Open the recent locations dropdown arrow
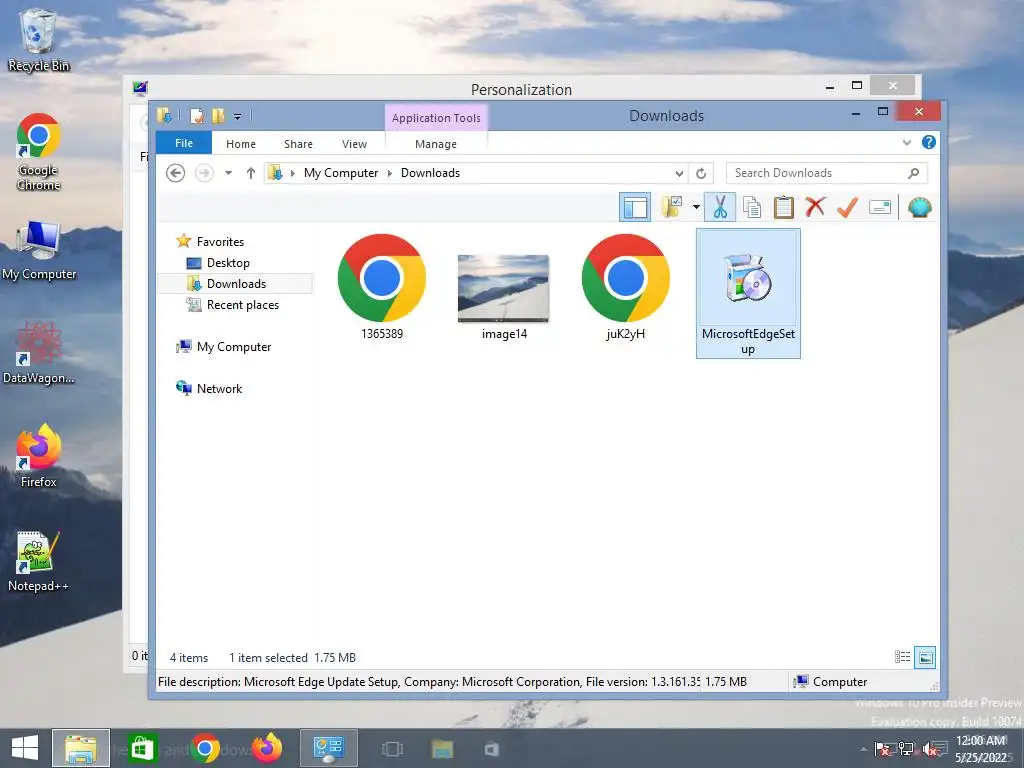The width and height of the screenshot is (1024, 768). 229,173
